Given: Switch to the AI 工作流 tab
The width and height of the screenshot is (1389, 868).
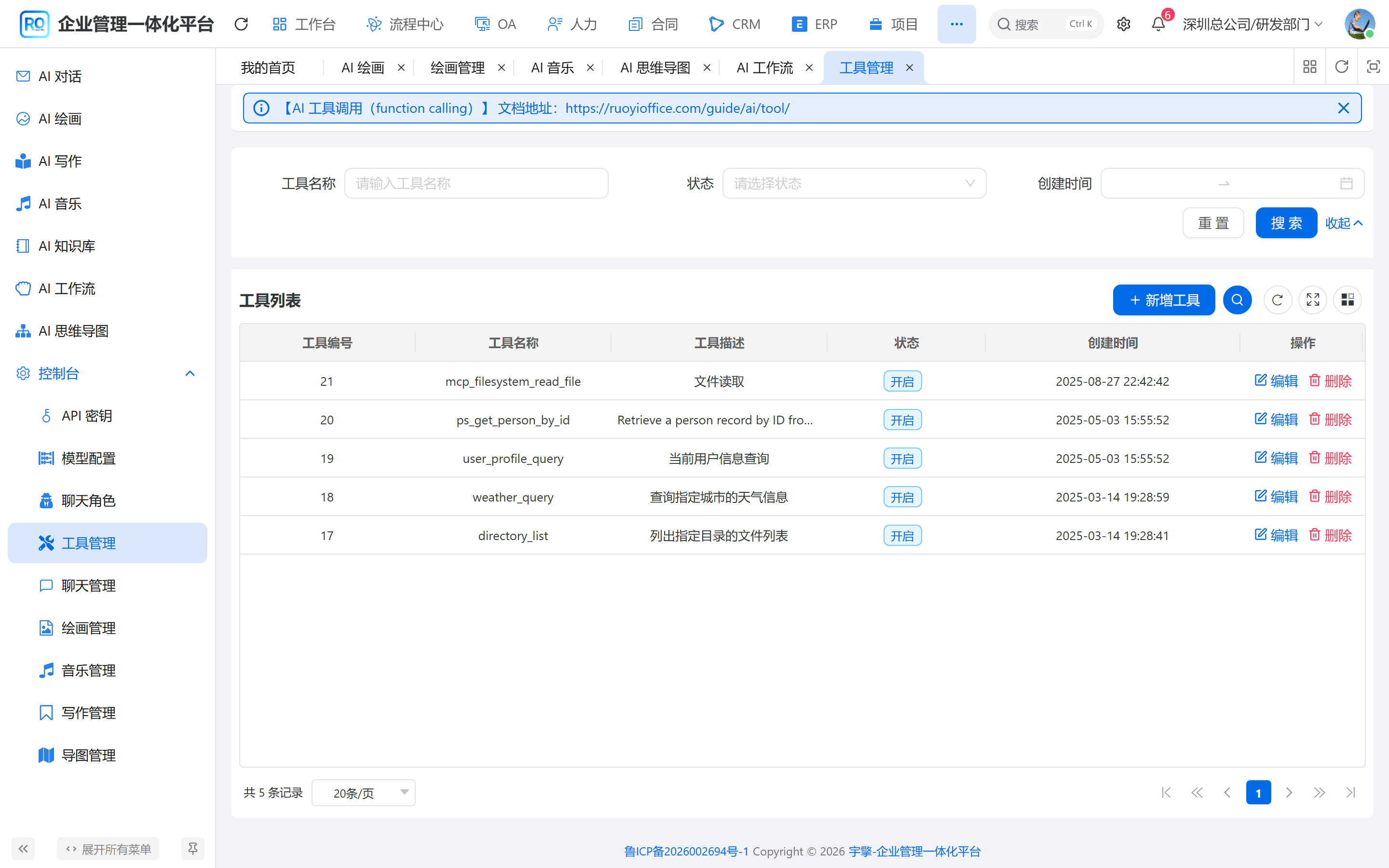Looking at the screenshot, I should coord(764,68).
